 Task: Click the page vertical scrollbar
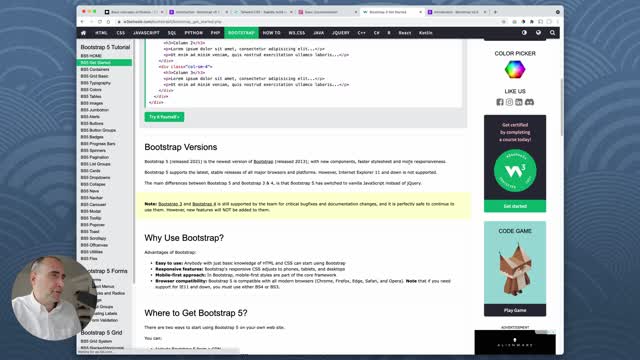point(562,108)
